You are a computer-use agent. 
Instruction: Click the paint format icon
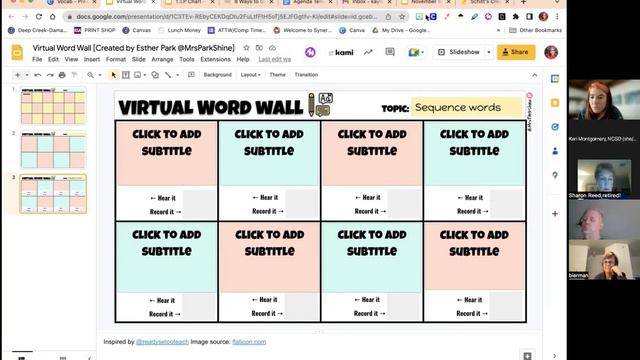pyautogui.click(x=74, y=75)
